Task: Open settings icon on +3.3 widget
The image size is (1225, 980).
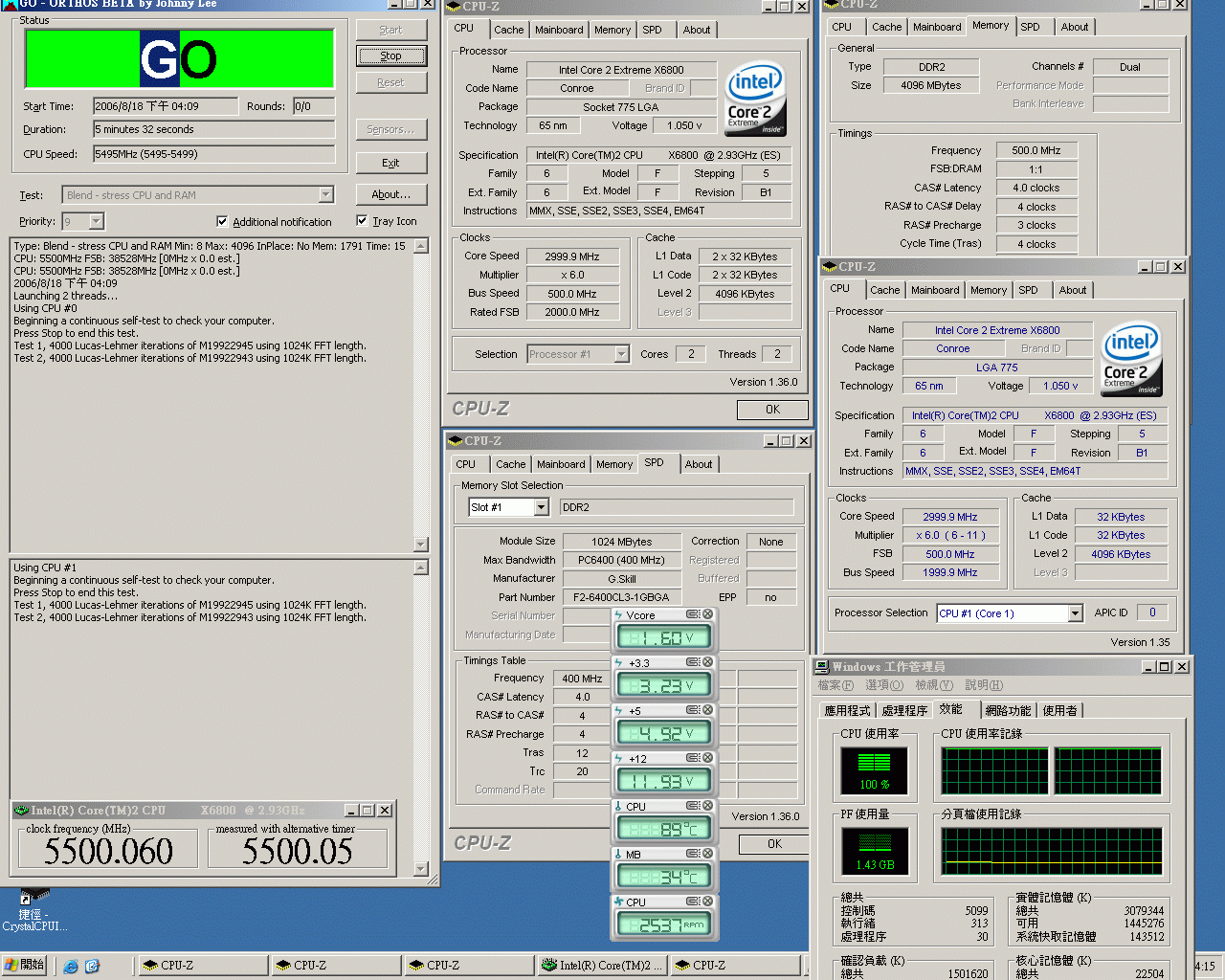Action: point(693,662)
